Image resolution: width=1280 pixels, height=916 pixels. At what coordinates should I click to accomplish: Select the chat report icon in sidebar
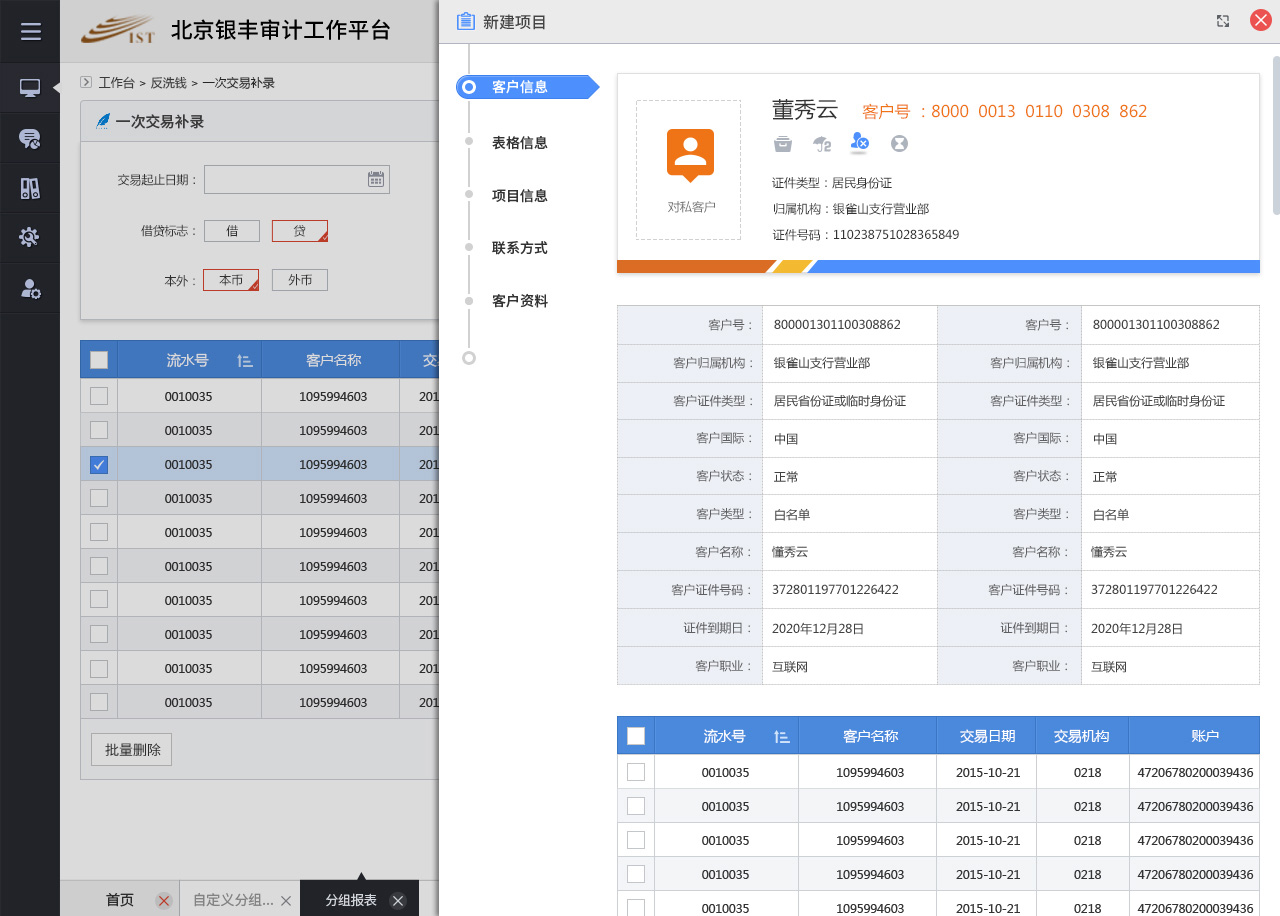pyautogui.click(x=30, y=137)
